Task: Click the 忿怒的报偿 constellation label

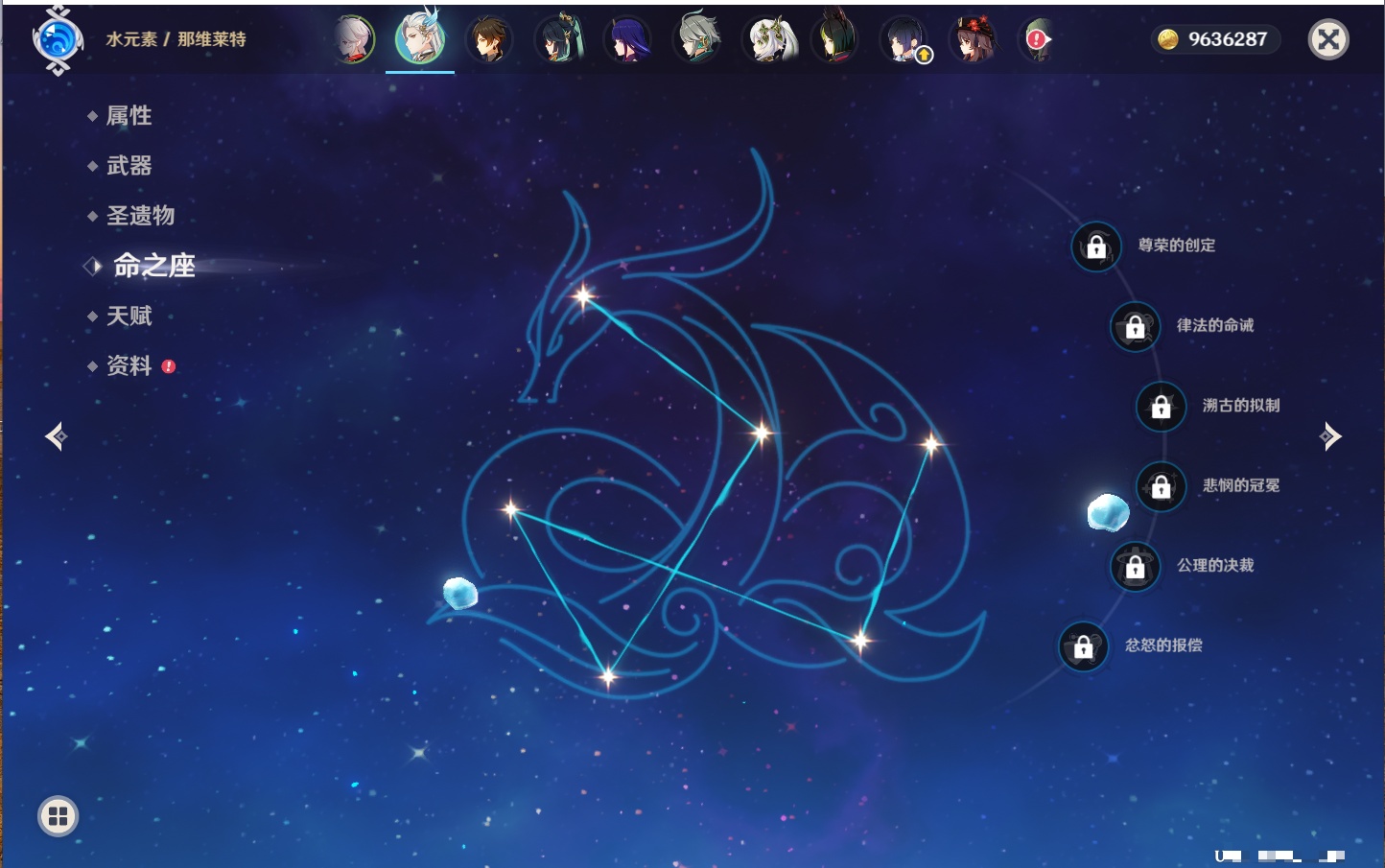Action: (x=1163, y=645)
